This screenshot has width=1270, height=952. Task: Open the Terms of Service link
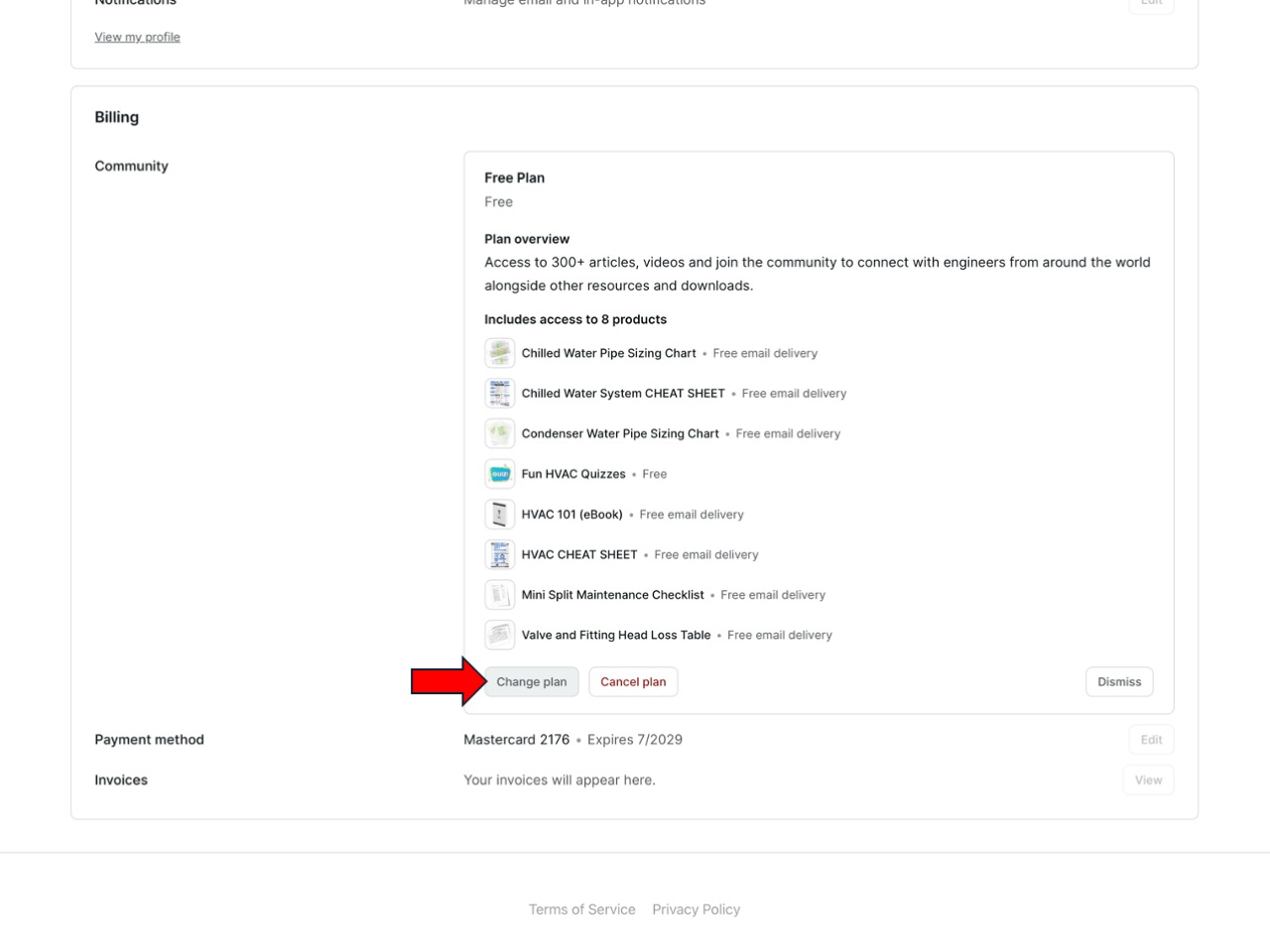pos(581,909)
